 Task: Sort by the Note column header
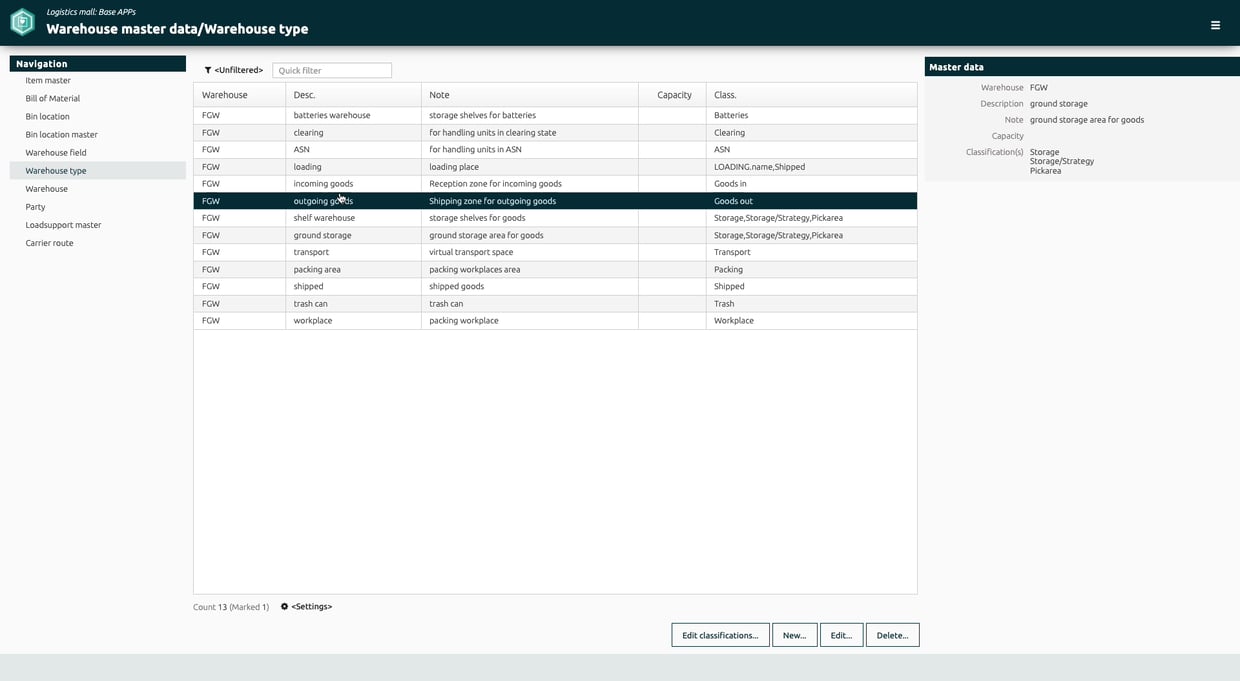pos(530,95)
